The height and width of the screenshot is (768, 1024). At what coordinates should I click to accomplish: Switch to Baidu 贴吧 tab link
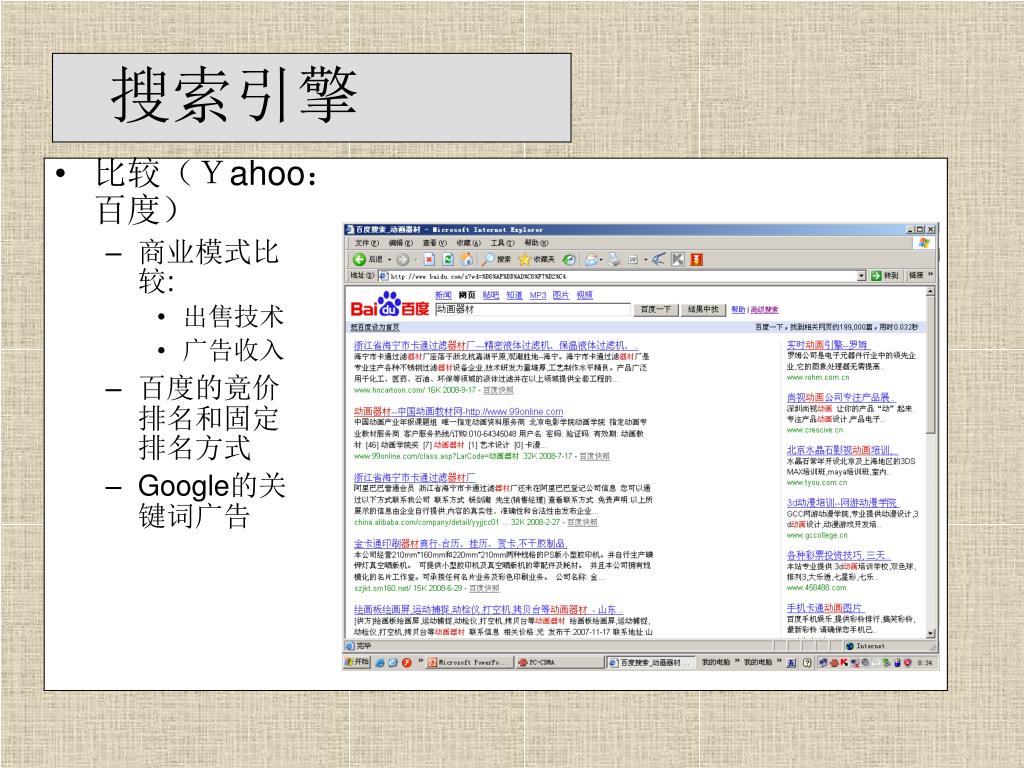[x=490, y=295]
